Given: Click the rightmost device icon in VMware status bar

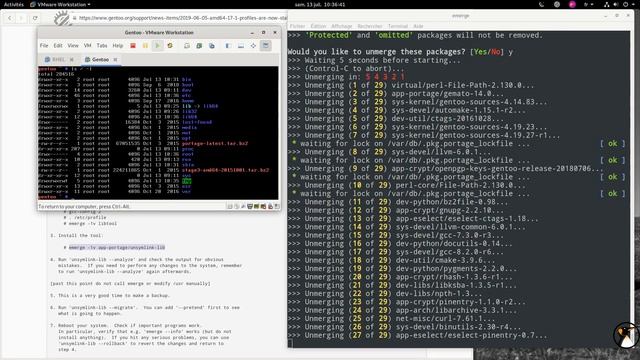Looking at the screenshot, I should pos(277,207).
